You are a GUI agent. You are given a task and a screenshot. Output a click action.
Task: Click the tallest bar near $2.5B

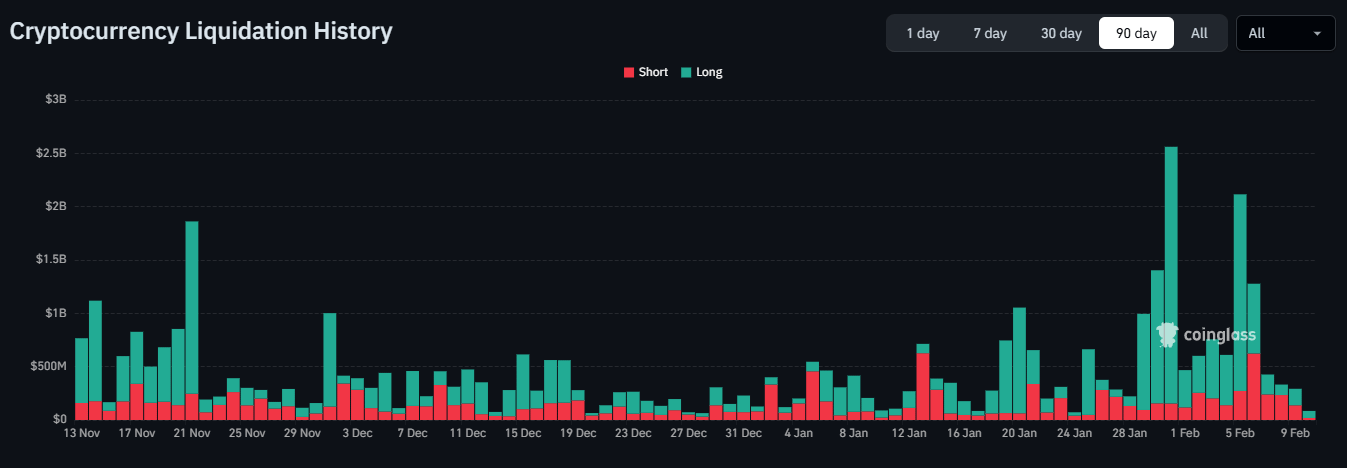click(x=1171, y=280)
